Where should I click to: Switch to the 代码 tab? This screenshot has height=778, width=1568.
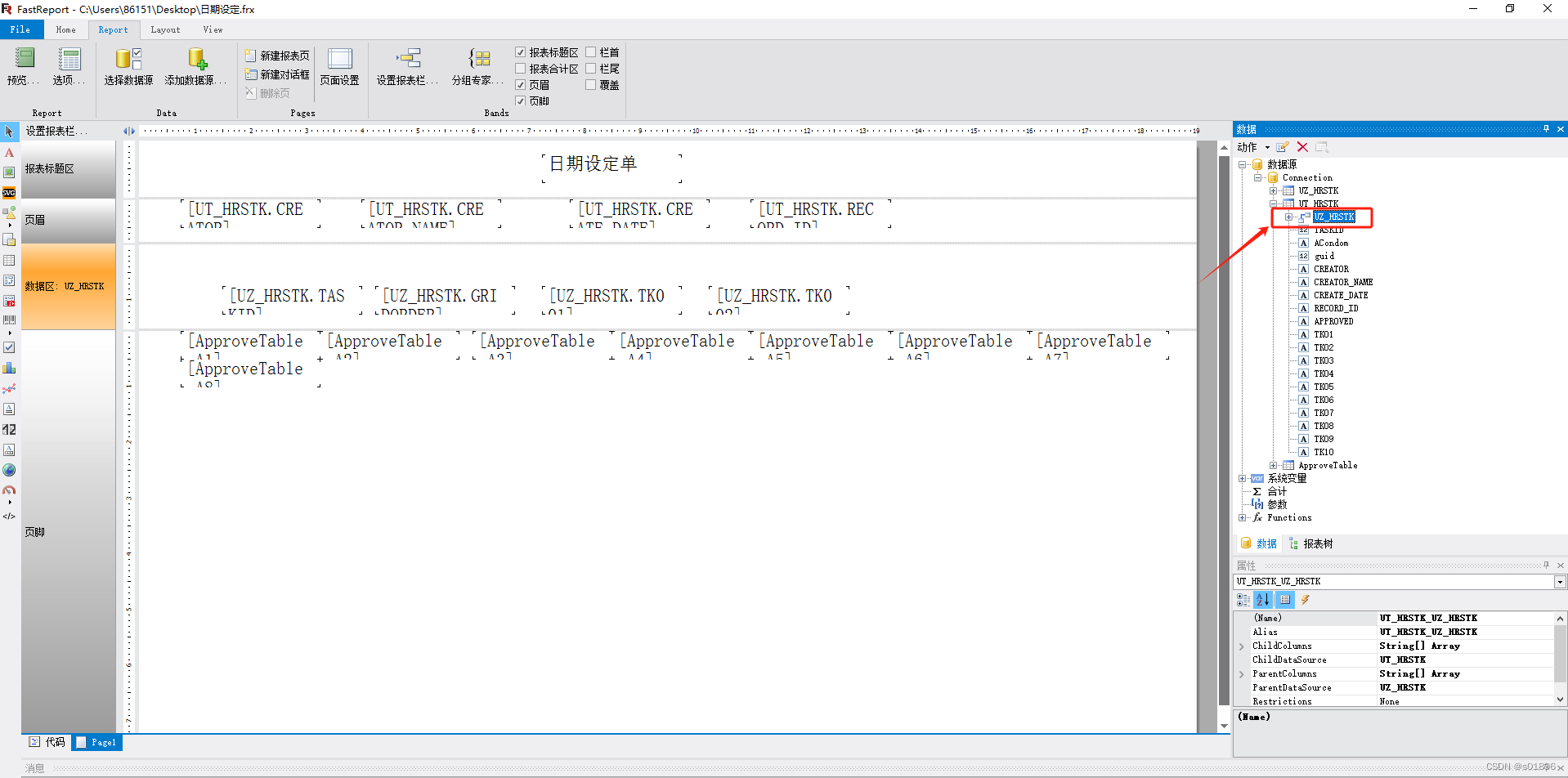click(47, 742)
